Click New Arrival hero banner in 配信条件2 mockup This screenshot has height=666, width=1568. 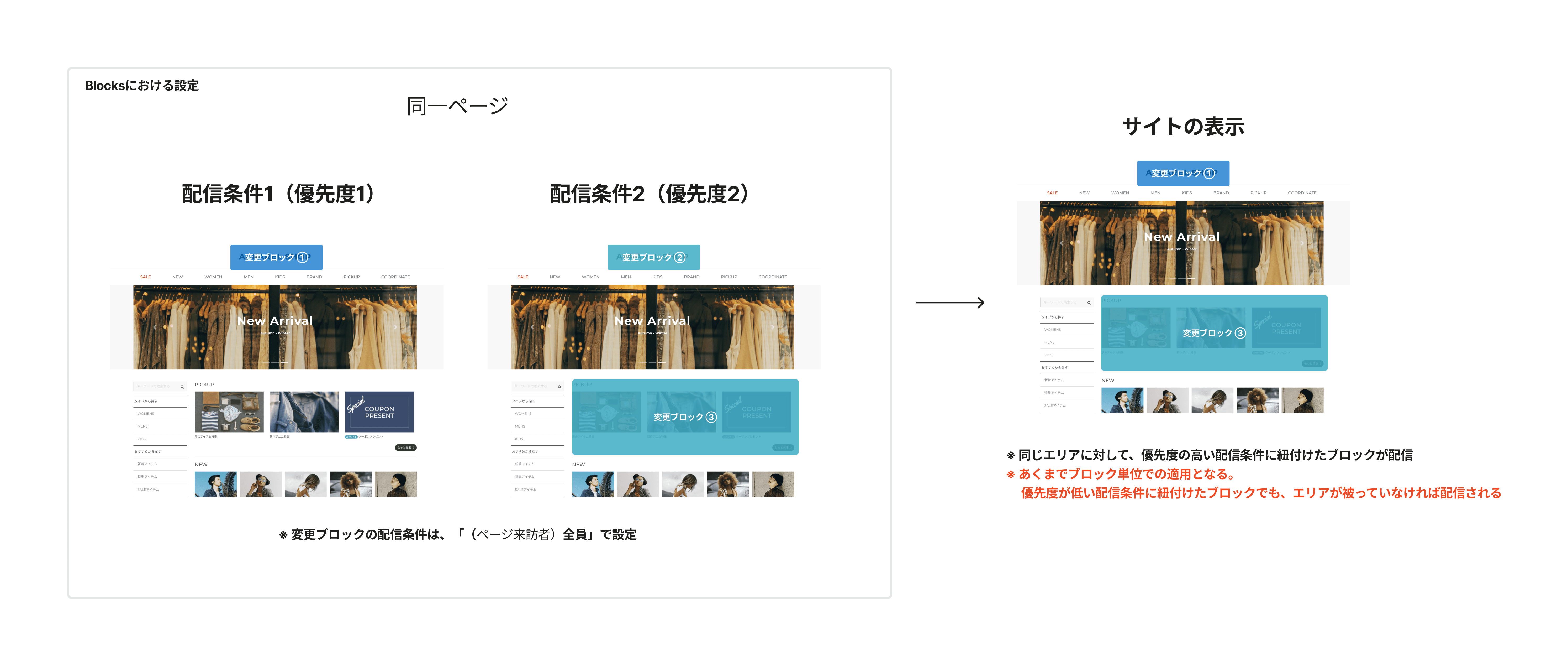tap(652, 327)
